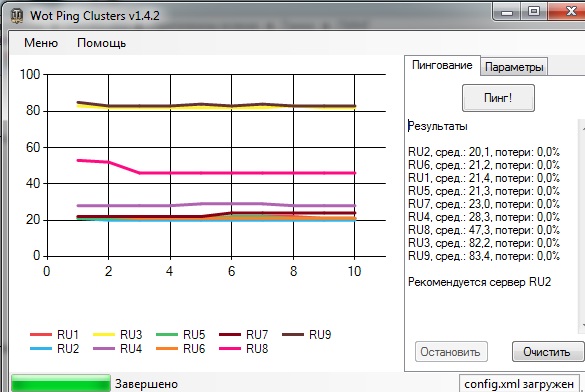The width and height of the screenshot is (585, 392).
Task: Click the RU5 green legend swatch
Action: tap(167, 335)
